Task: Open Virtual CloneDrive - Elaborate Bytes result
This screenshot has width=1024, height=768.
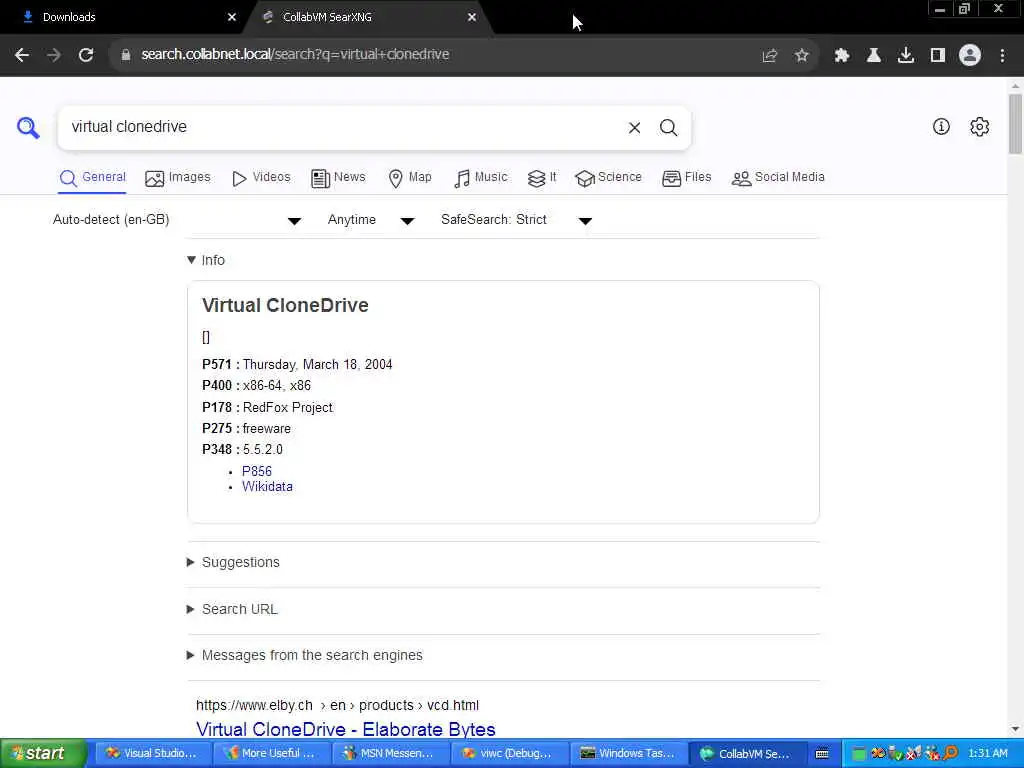Action: click(345, 729)
